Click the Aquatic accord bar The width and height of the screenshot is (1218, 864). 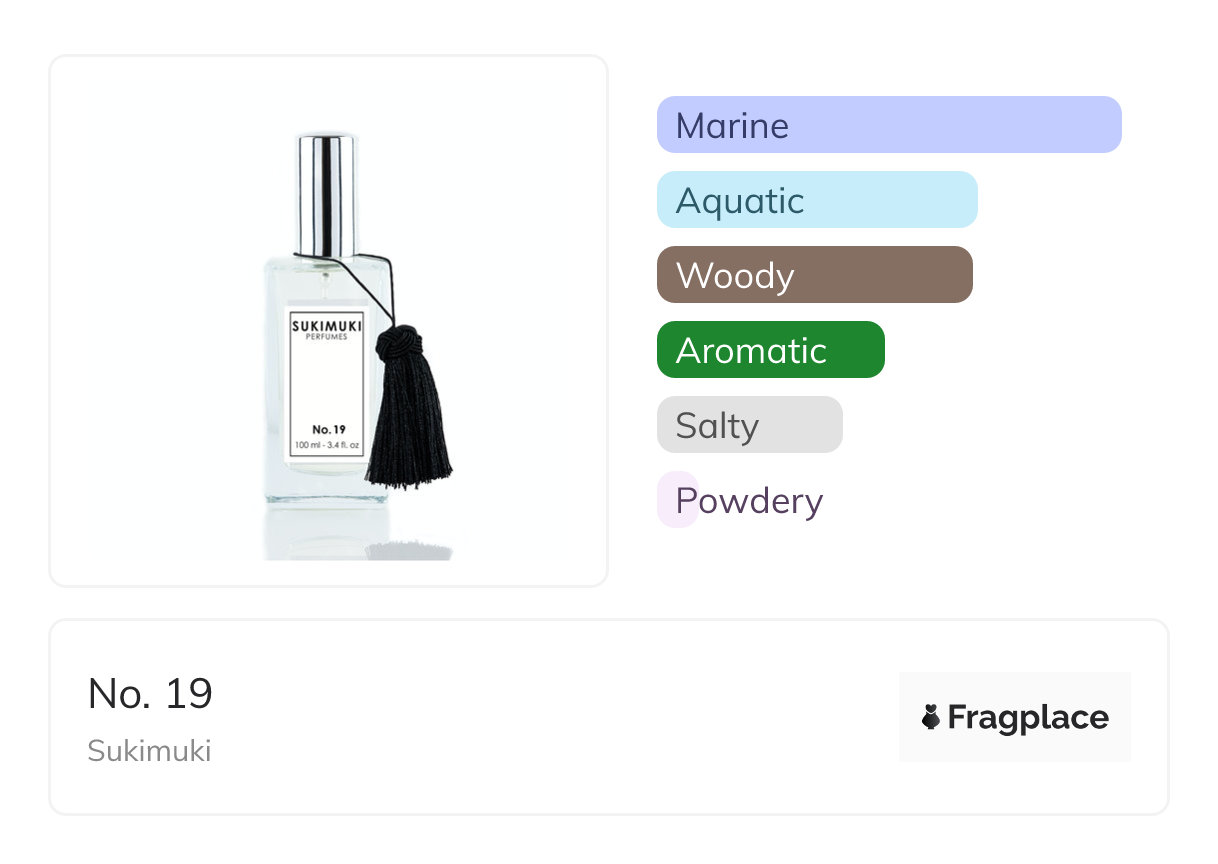(816, 200)
